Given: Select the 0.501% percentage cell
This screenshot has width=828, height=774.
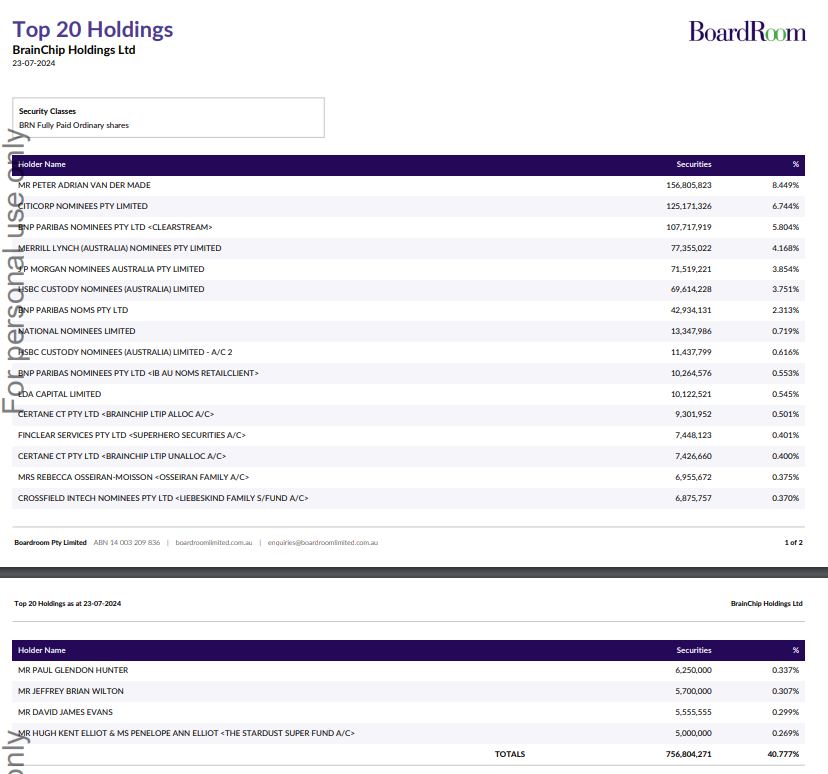Looking at the screenshot, I should coord(785,414).
